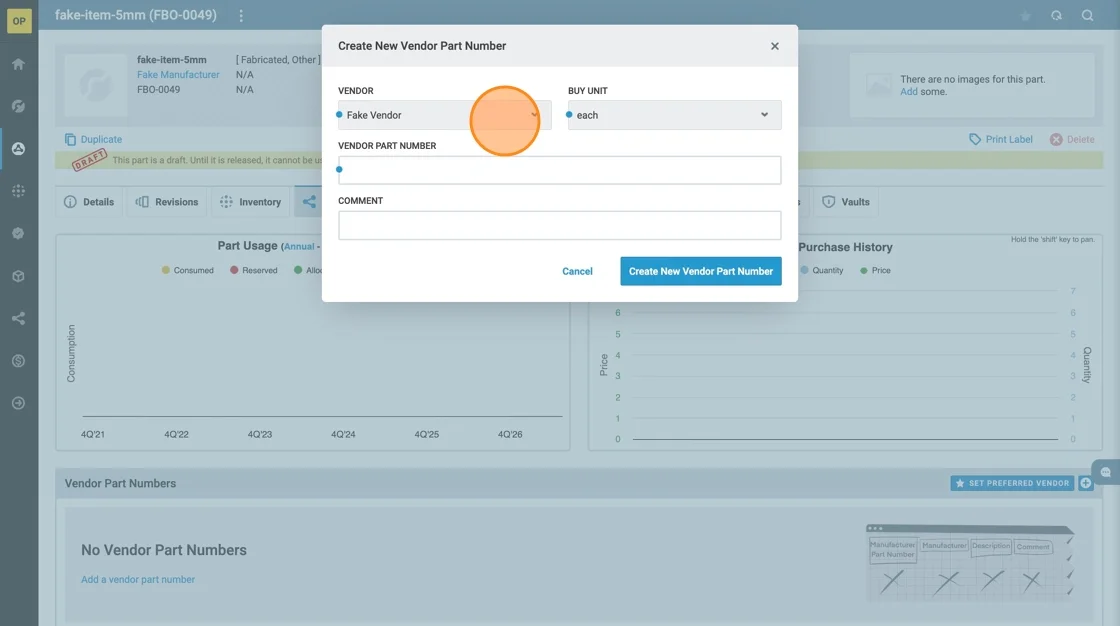The width and height of the screenshot is (1120, 626).
Task: Go to Home in the left sidebar
Action: click(x=18, y=64)
